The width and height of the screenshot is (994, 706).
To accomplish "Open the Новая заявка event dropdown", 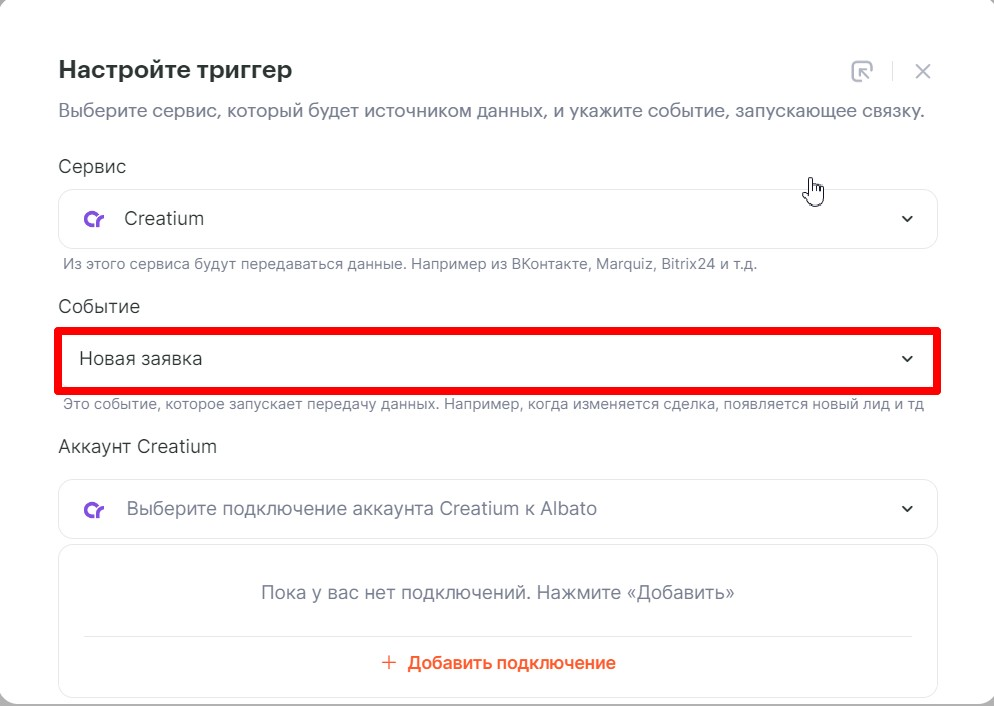I will (x=498, y=359).
